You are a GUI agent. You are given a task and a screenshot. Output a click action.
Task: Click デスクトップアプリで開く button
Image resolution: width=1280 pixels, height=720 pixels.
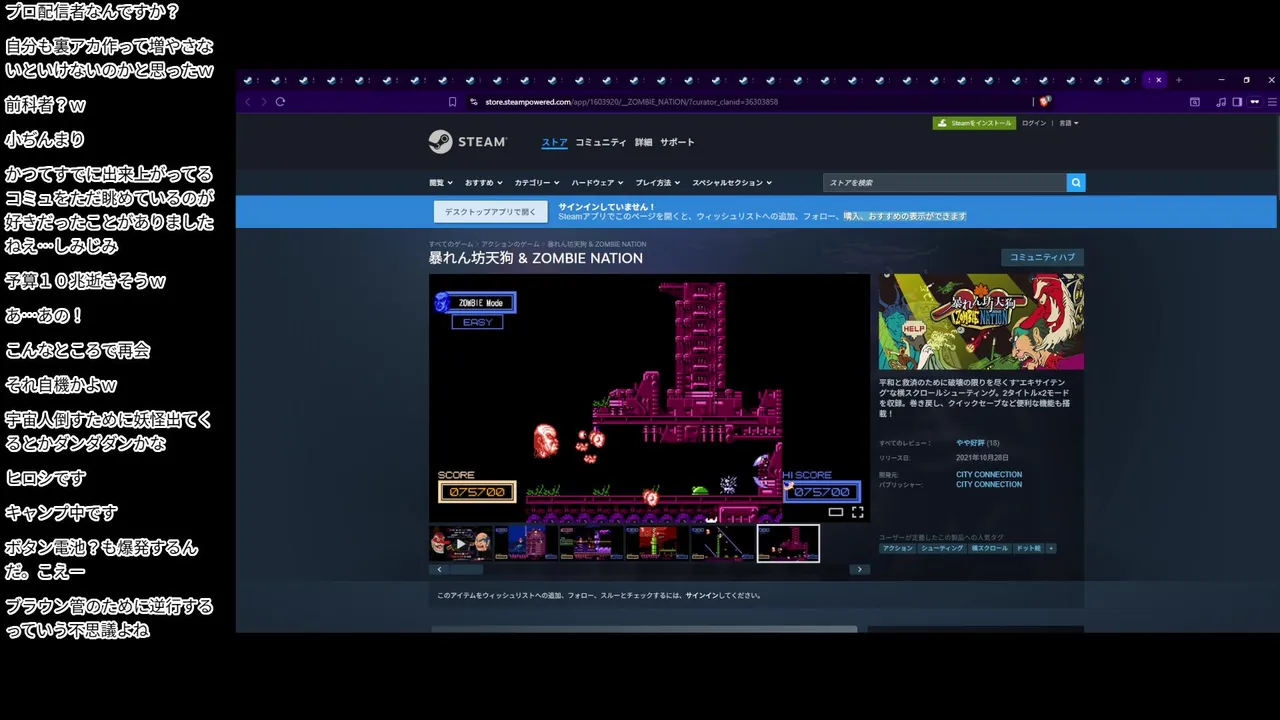tap(490, 212)
